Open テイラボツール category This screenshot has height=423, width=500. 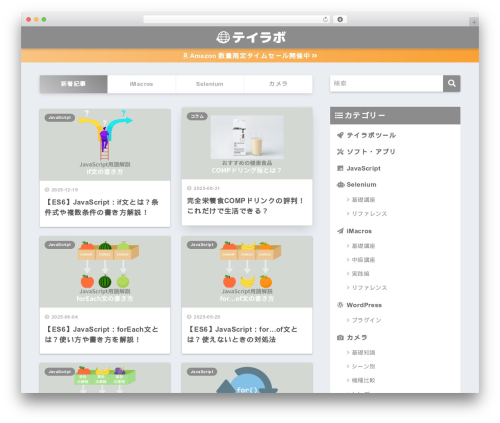point(371,135)
